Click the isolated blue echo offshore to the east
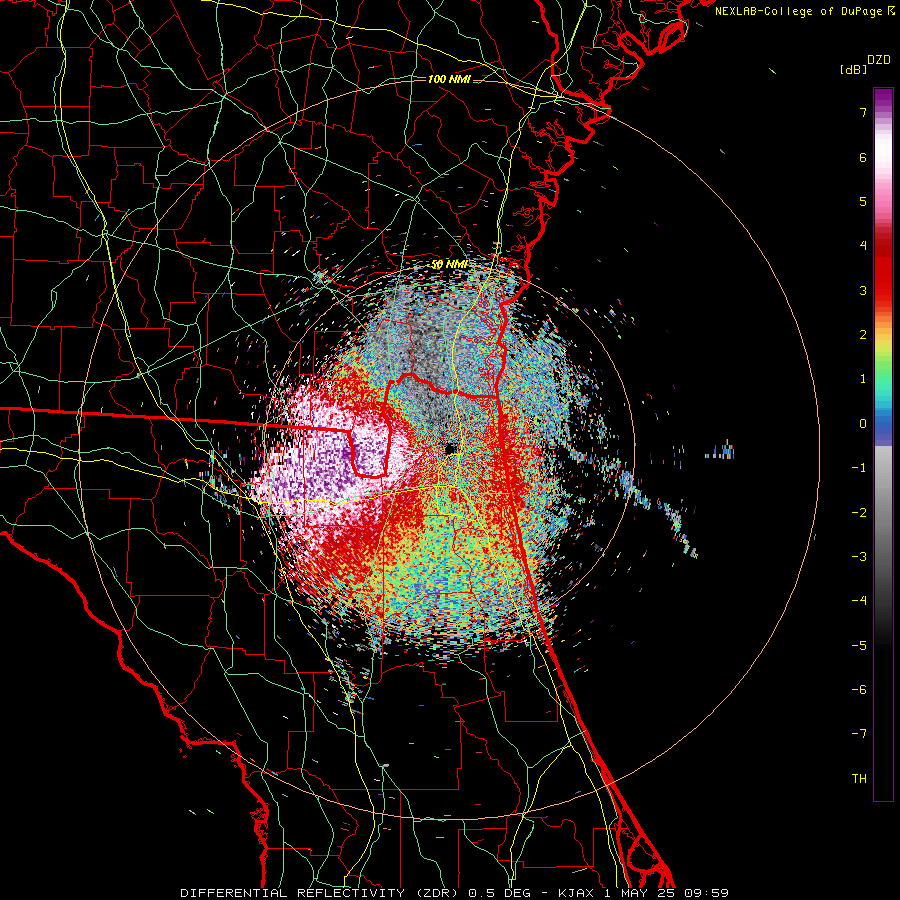This screenshot has height=900, width=900. click(x=721, y=451)
